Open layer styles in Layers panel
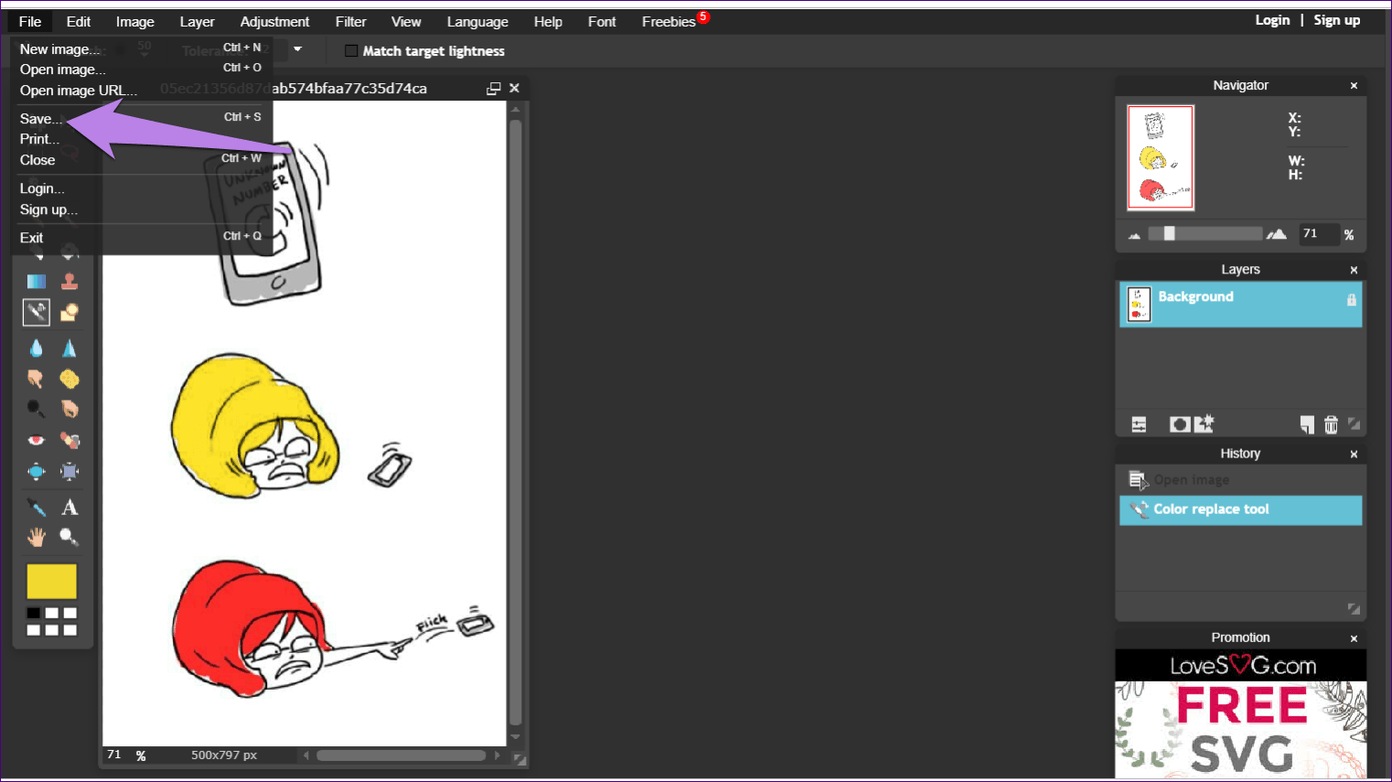 tap(1204, 424)
